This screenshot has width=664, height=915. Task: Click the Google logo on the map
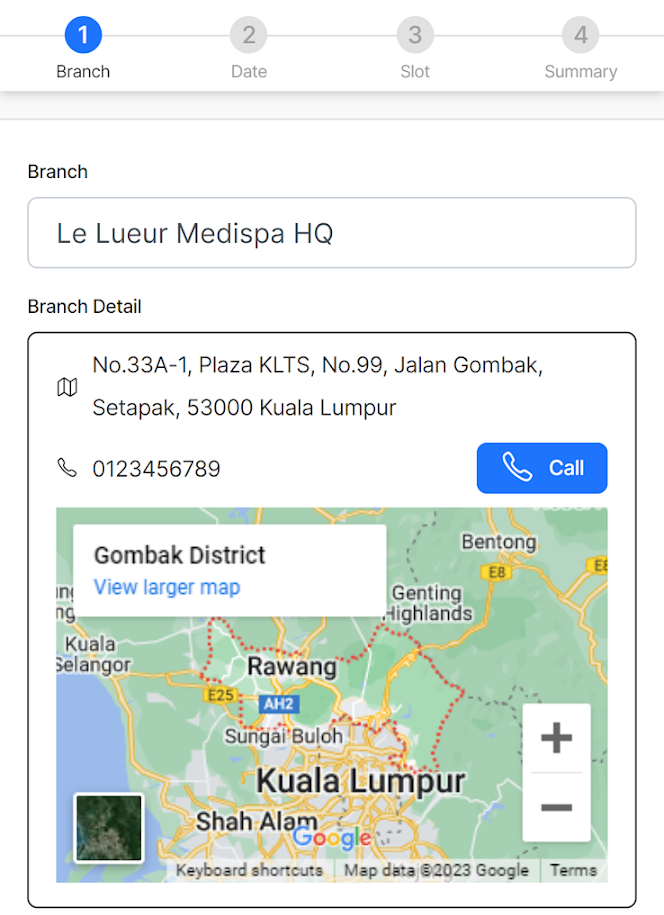(332, 838)
